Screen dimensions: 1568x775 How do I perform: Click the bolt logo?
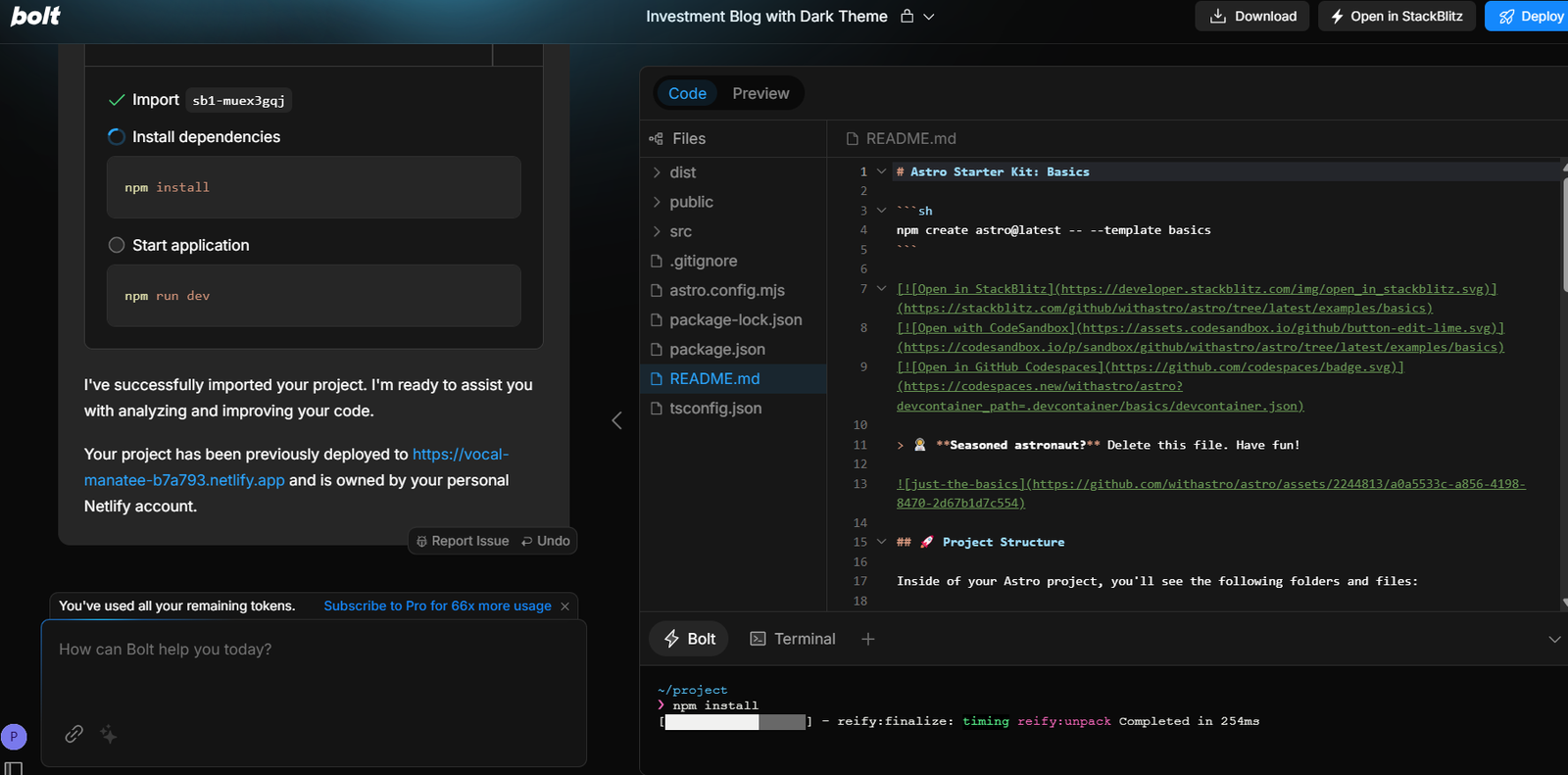(35, 16)
